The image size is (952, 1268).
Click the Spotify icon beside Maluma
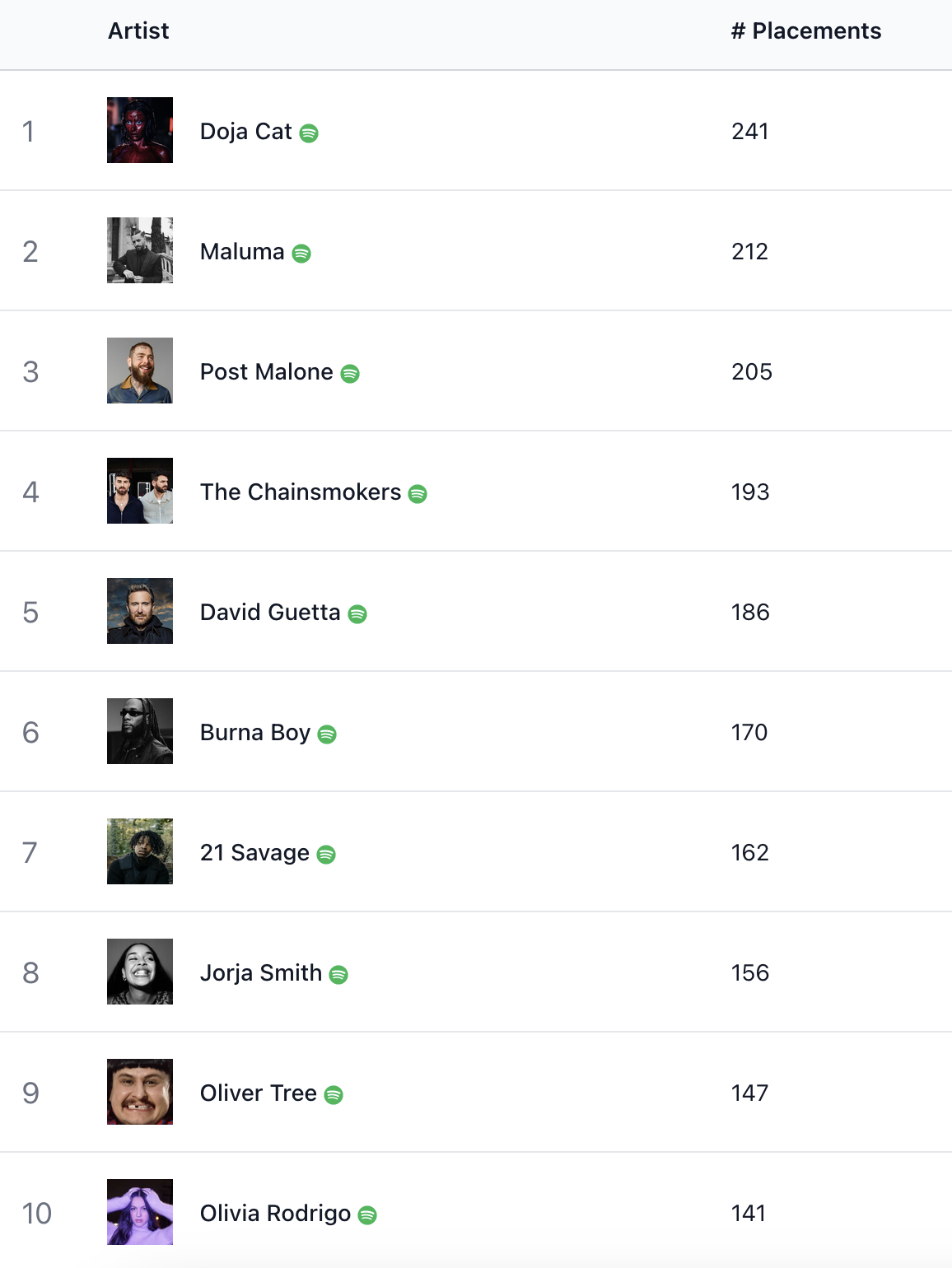(301, 253)
